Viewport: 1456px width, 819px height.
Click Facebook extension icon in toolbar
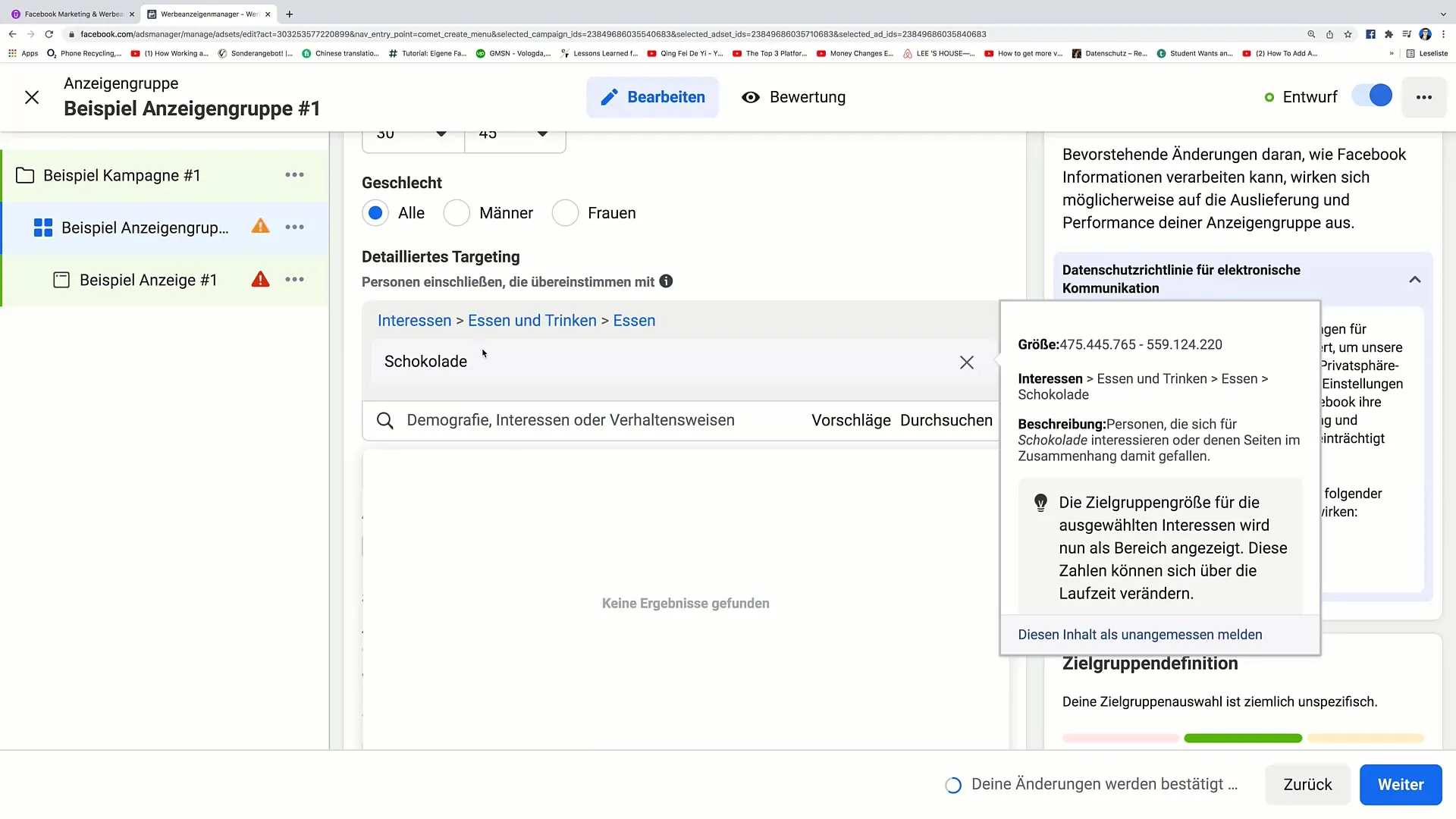coord(1370,34)
